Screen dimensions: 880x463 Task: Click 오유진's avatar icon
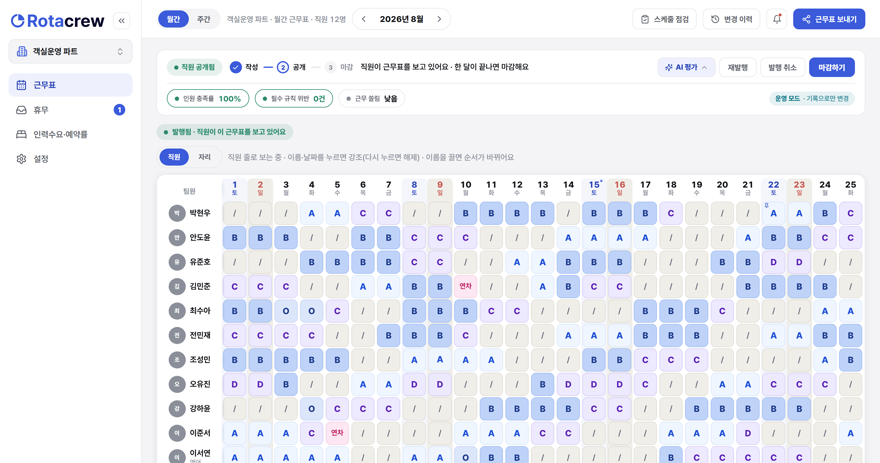click(177, 384)
